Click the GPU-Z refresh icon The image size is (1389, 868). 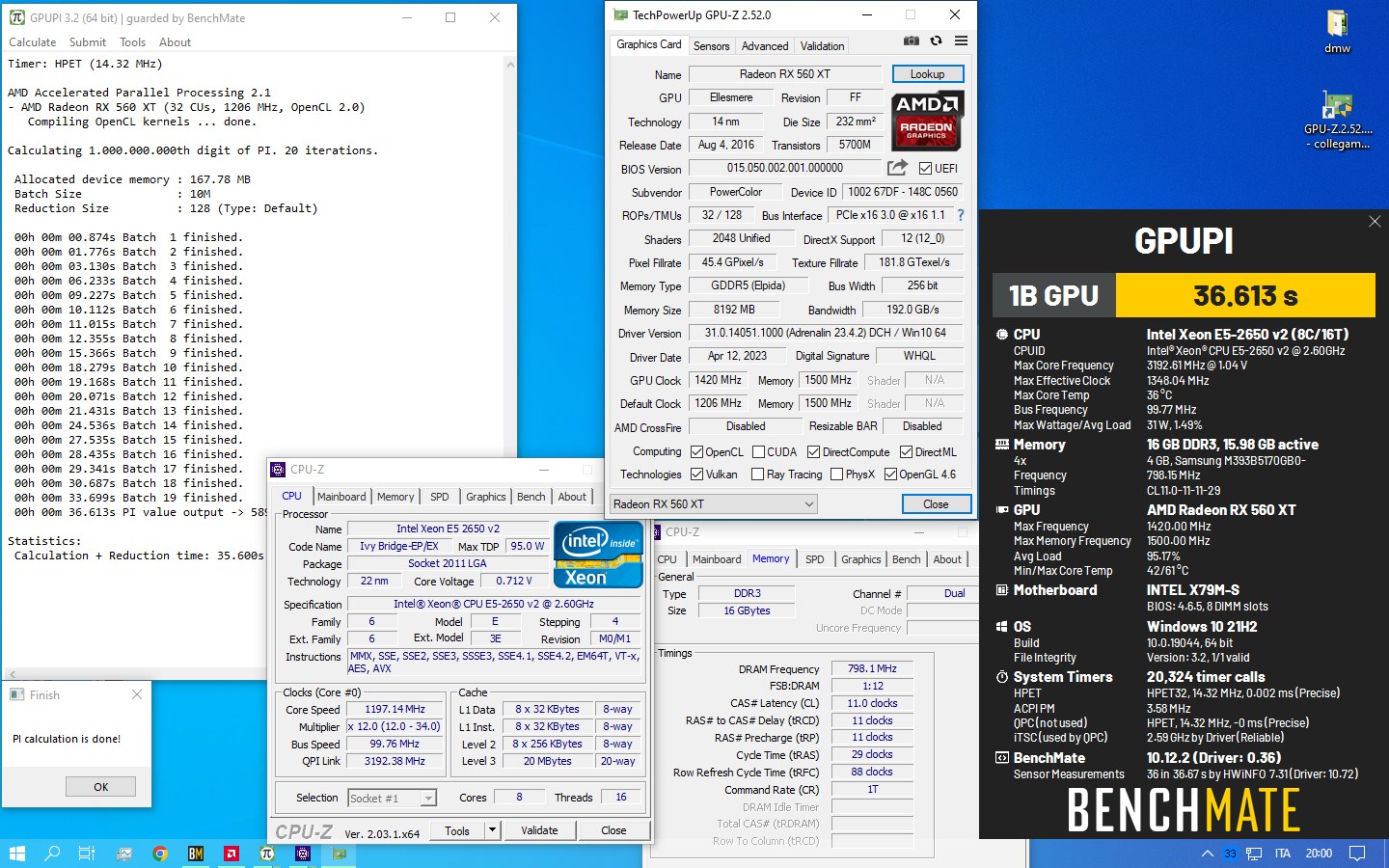(936, 41)
